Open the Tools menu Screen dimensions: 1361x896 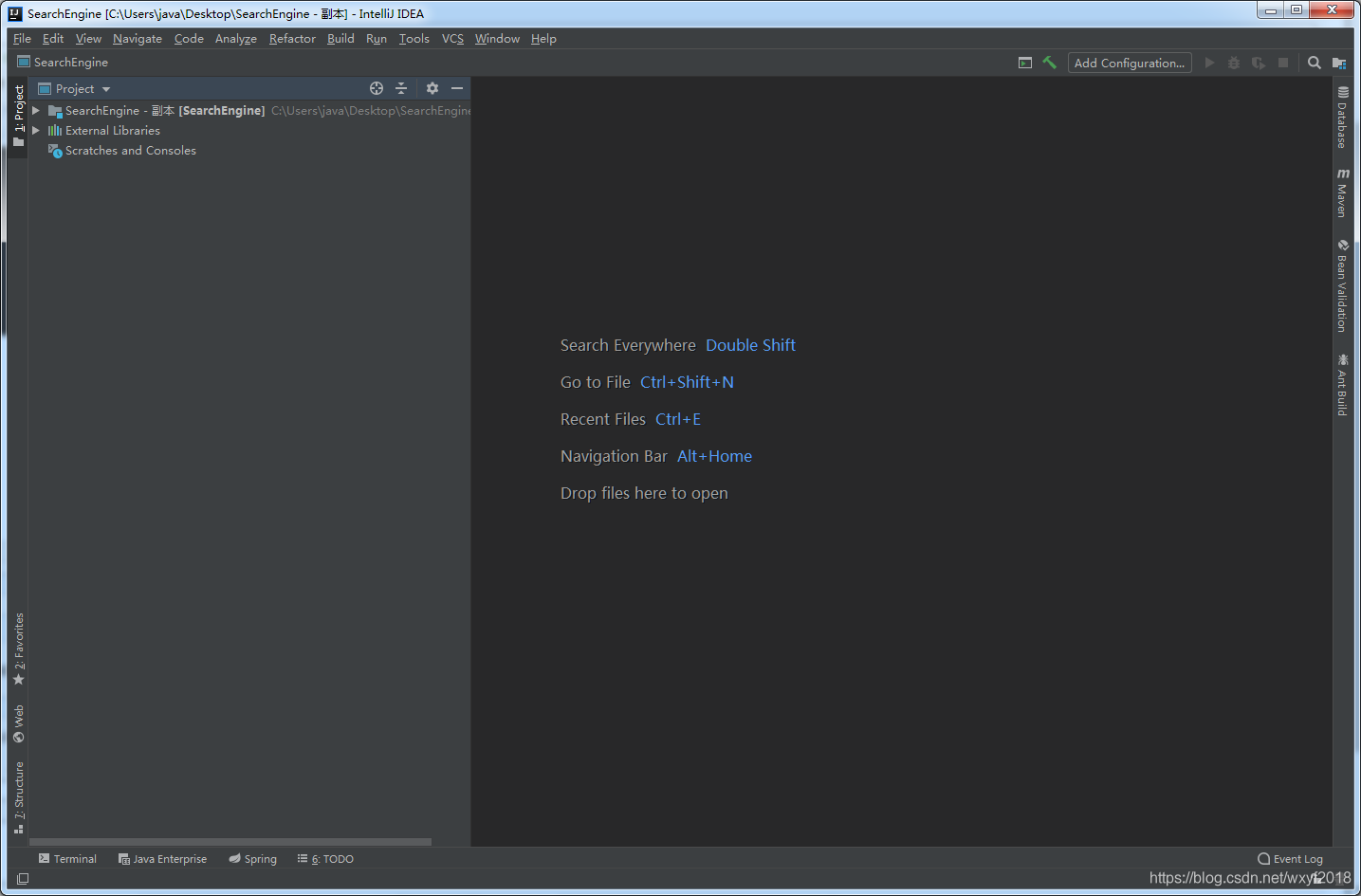click(x=414, y=39)
